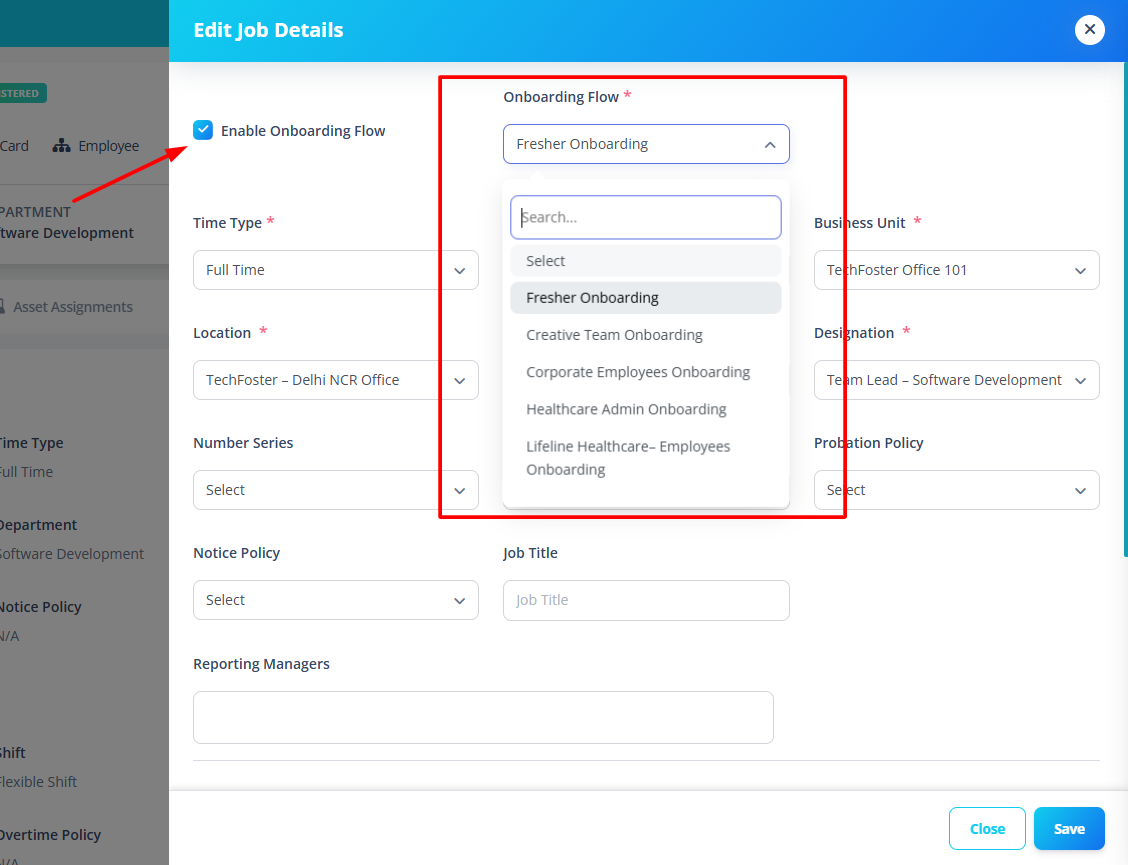The width and height of the screenshot is (1128, 865).
Task: Click the Save button
Action: coord(1069,829)
